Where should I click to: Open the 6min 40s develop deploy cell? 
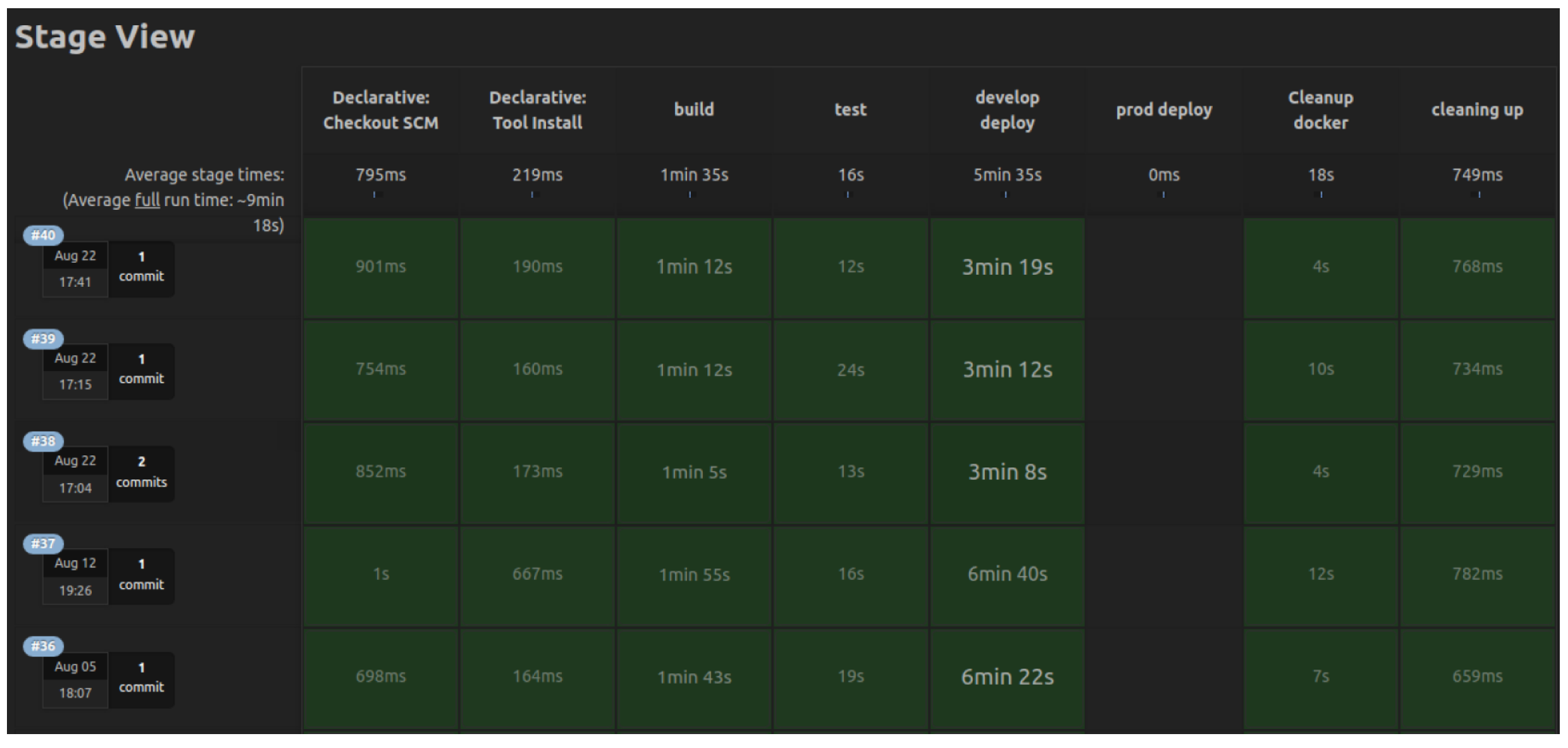point(1007,574)
